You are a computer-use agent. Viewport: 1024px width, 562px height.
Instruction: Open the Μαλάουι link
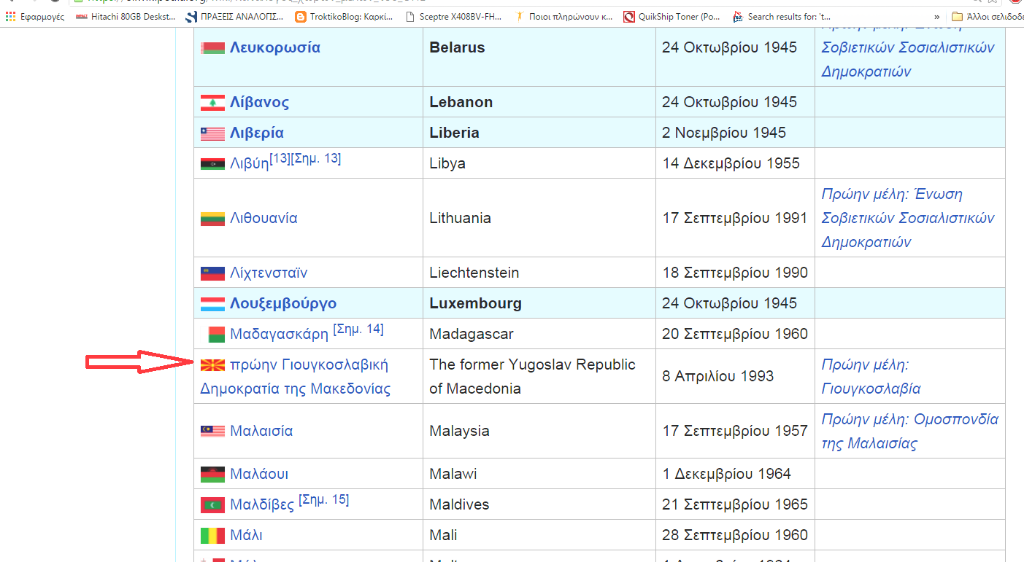(x=259, y=474)
